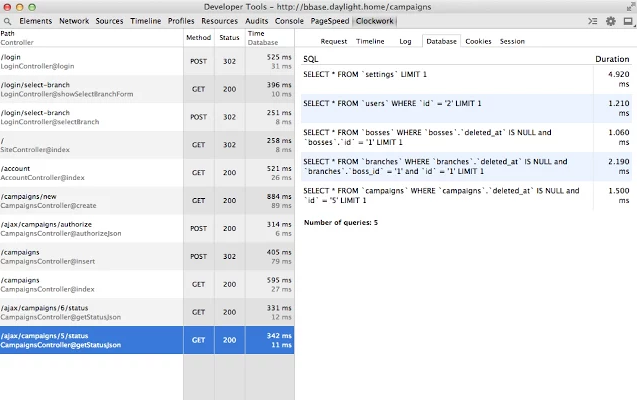Click the bosses SELECT query
The width and height of the screenshot is (637, 400).
[x=427, y=137]
